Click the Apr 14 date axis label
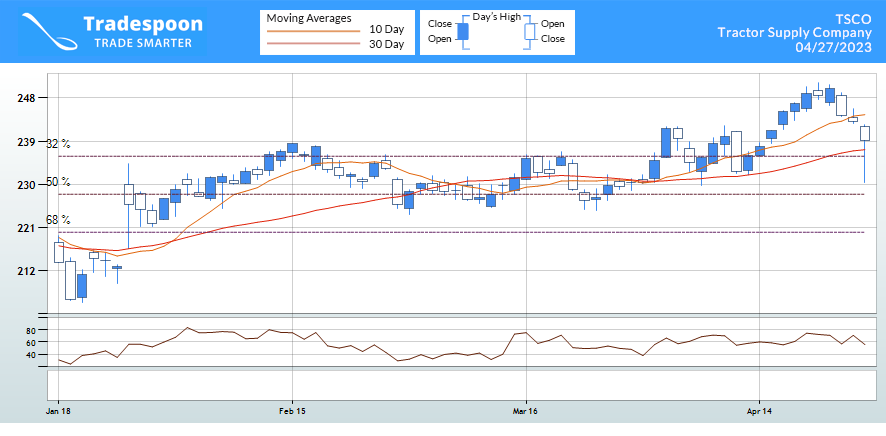Viewport: 886px width, 436px height. [x=760, y=411]
